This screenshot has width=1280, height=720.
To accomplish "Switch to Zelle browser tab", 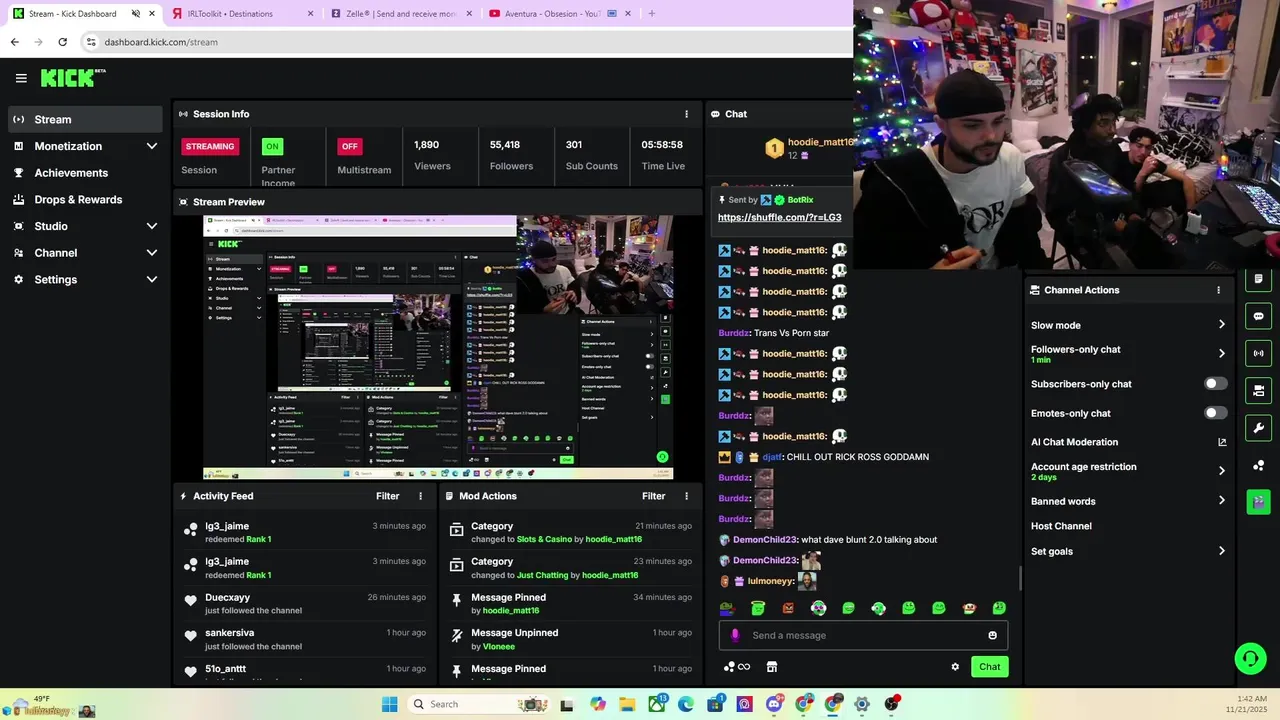I will click(x=400, y=14).
